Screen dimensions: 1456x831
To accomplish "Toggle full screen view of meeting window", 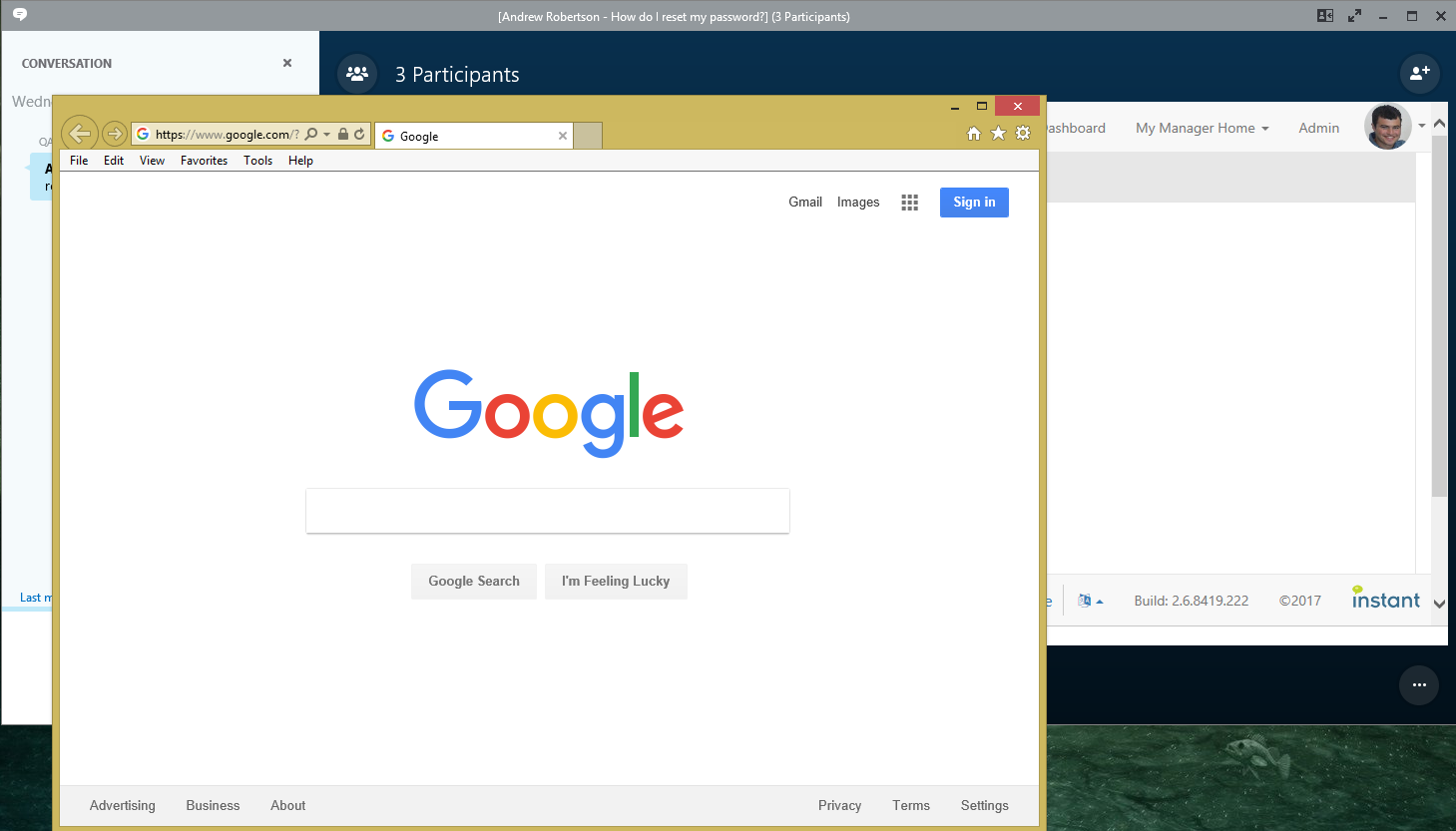I will [1354, 16].
